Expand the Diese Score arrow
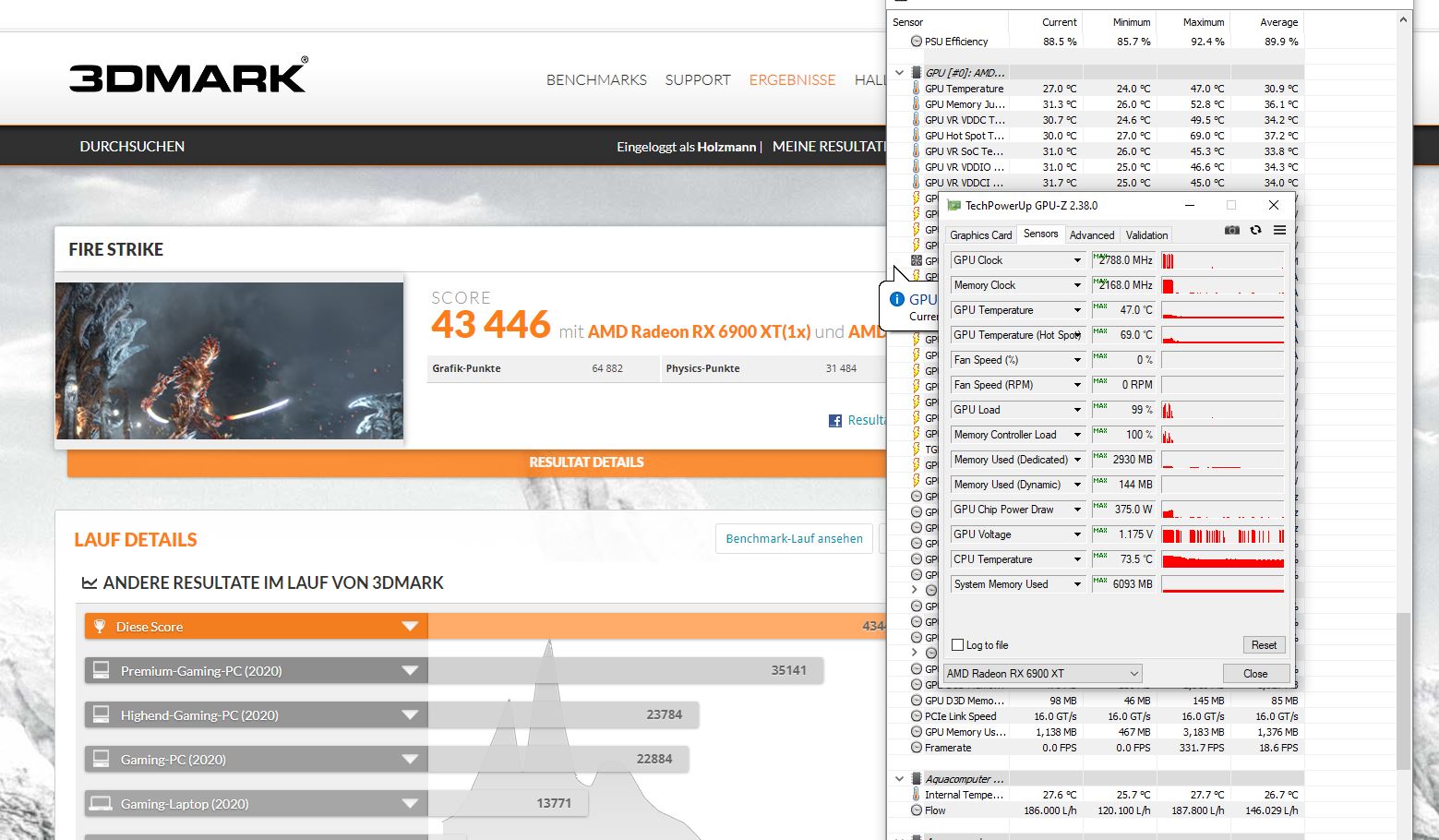 click(410, 627)
